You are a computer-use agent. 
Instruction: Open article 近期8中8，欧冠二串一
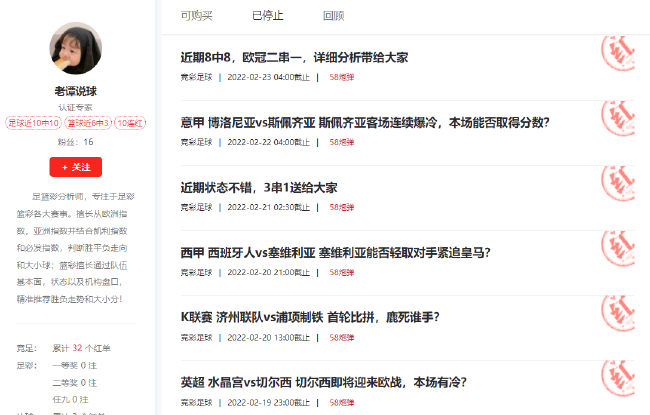[x=294, y=57]
